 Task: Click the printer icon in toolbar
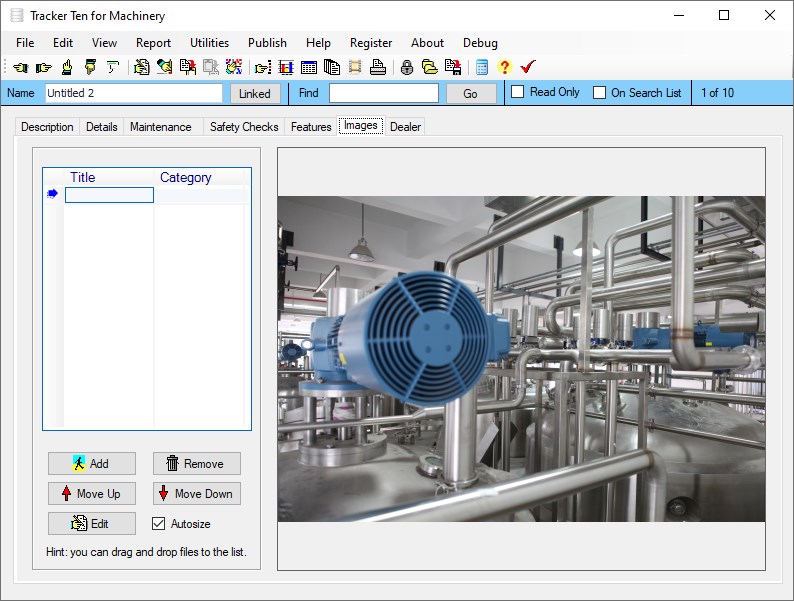[378, 68]
